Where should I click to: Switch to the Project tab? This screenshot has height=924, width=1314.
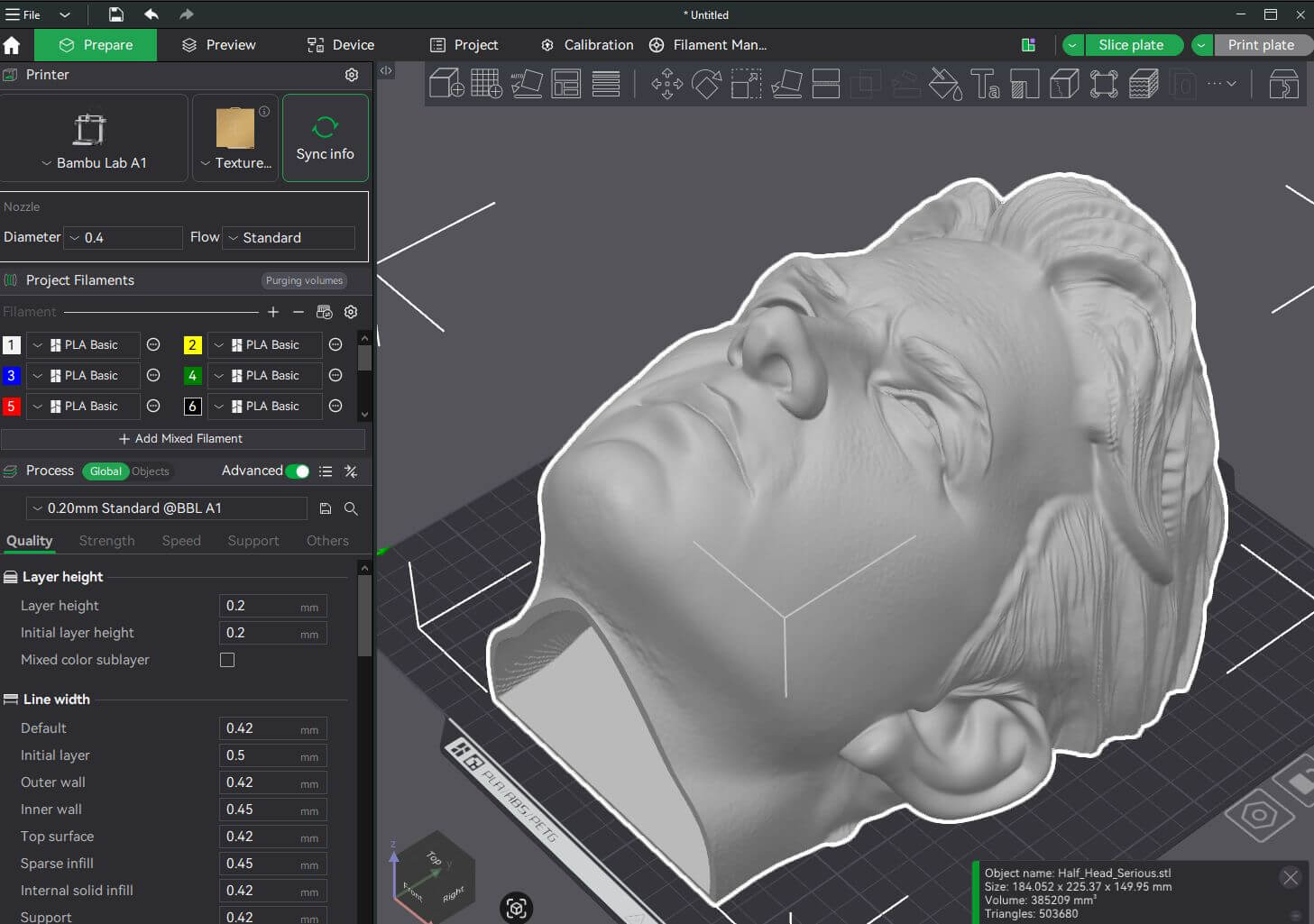pos(464,45)
